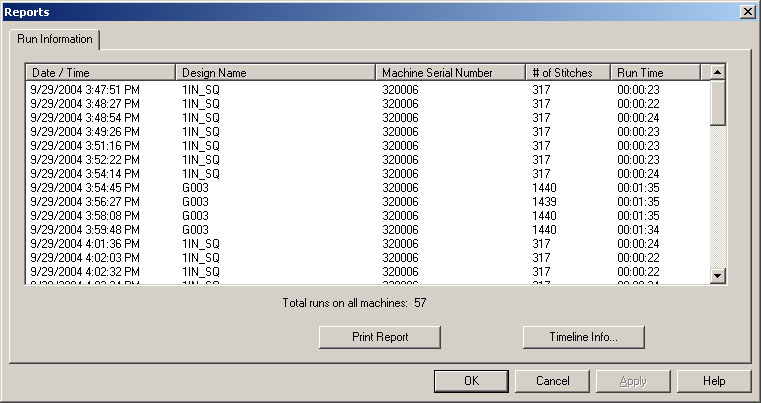Select the run at 9/29/2004 3:54:14 PM
The height and width of the screenshot is (403, 761).
pyautogui.click(x=367, y=174)
